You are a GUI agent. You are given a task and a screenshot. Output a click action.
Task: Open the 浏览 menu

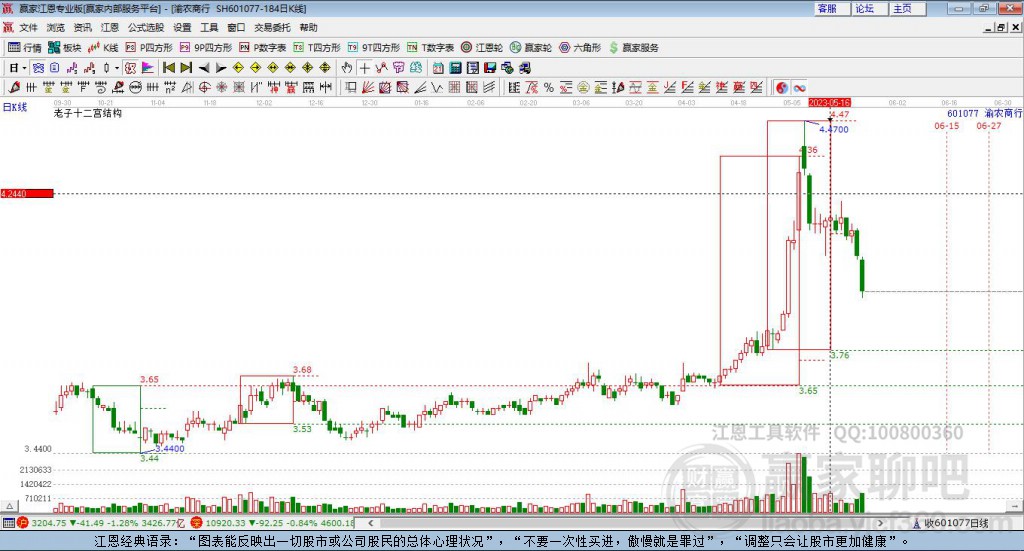pyautogui.click(x=56, y=27)
